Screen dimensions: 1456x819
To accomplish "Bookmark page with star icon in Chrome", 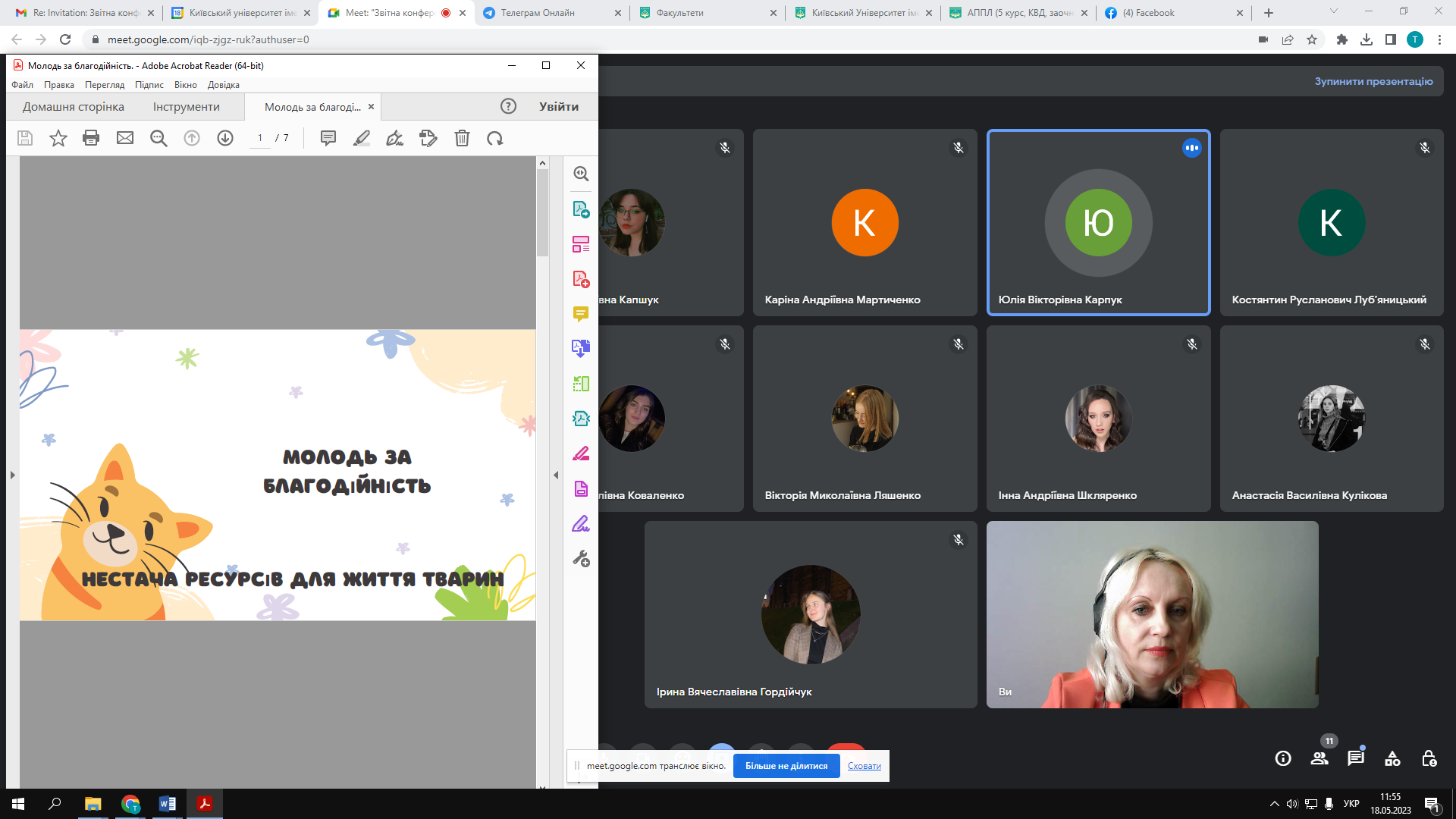I will (x=1312, y=39).
